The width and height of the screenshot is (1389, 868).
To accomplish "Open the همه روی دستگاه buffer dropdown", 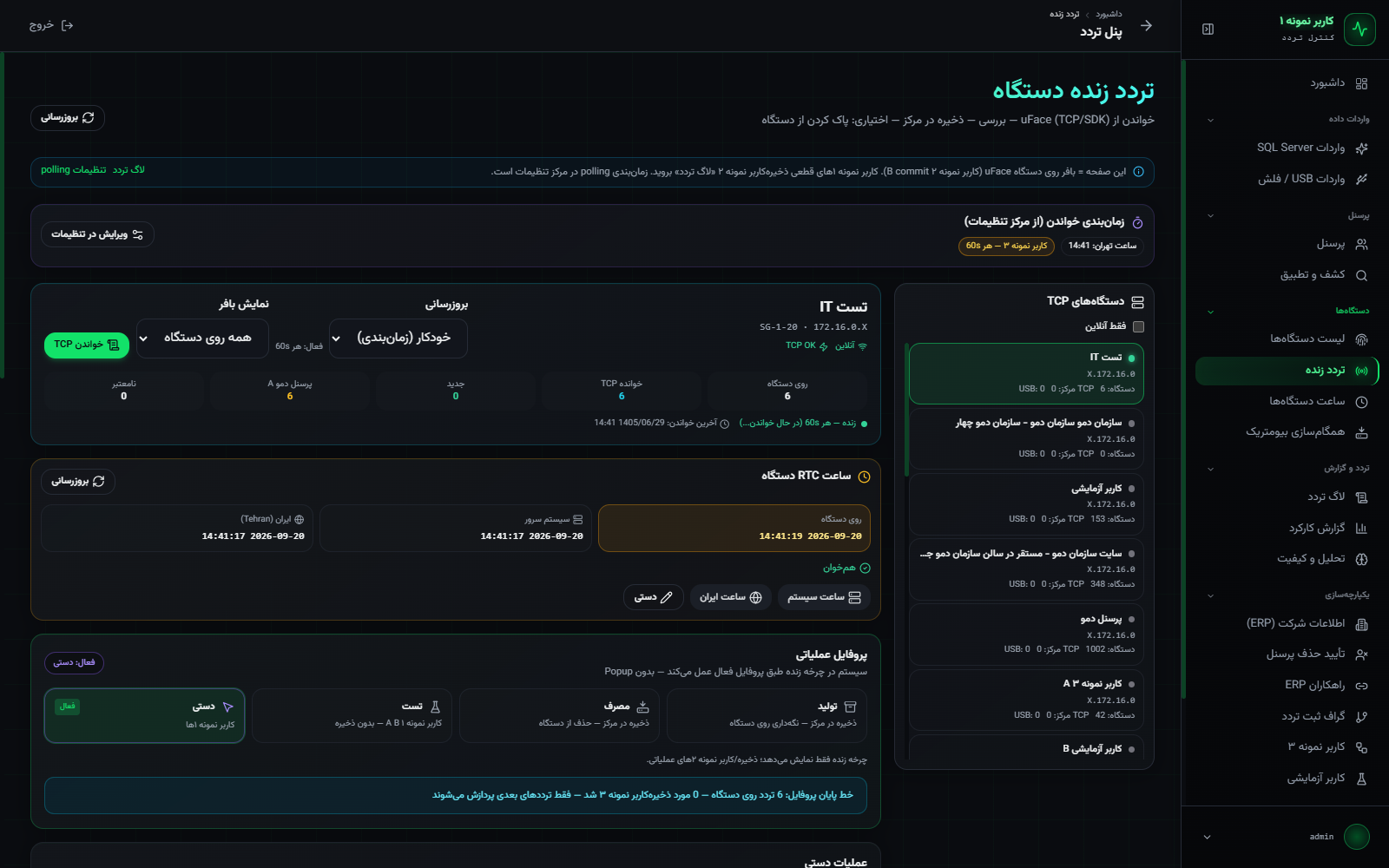I will [203, 339].
